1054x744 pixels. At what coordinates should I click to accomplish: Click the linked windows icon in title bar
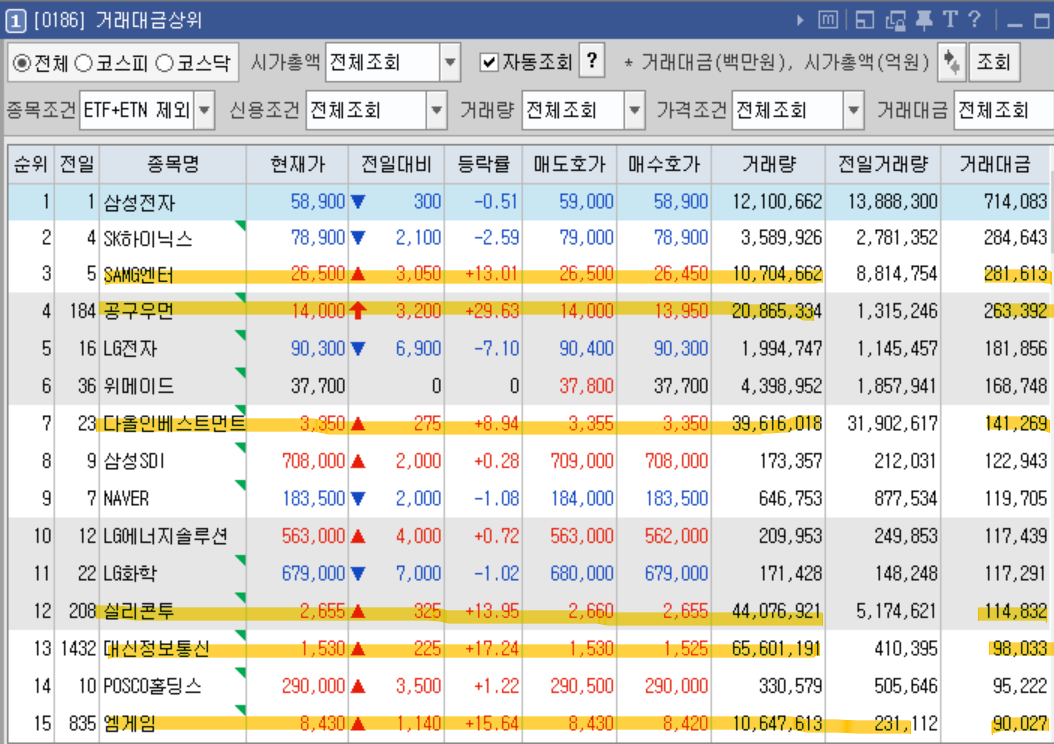(895, 21)
